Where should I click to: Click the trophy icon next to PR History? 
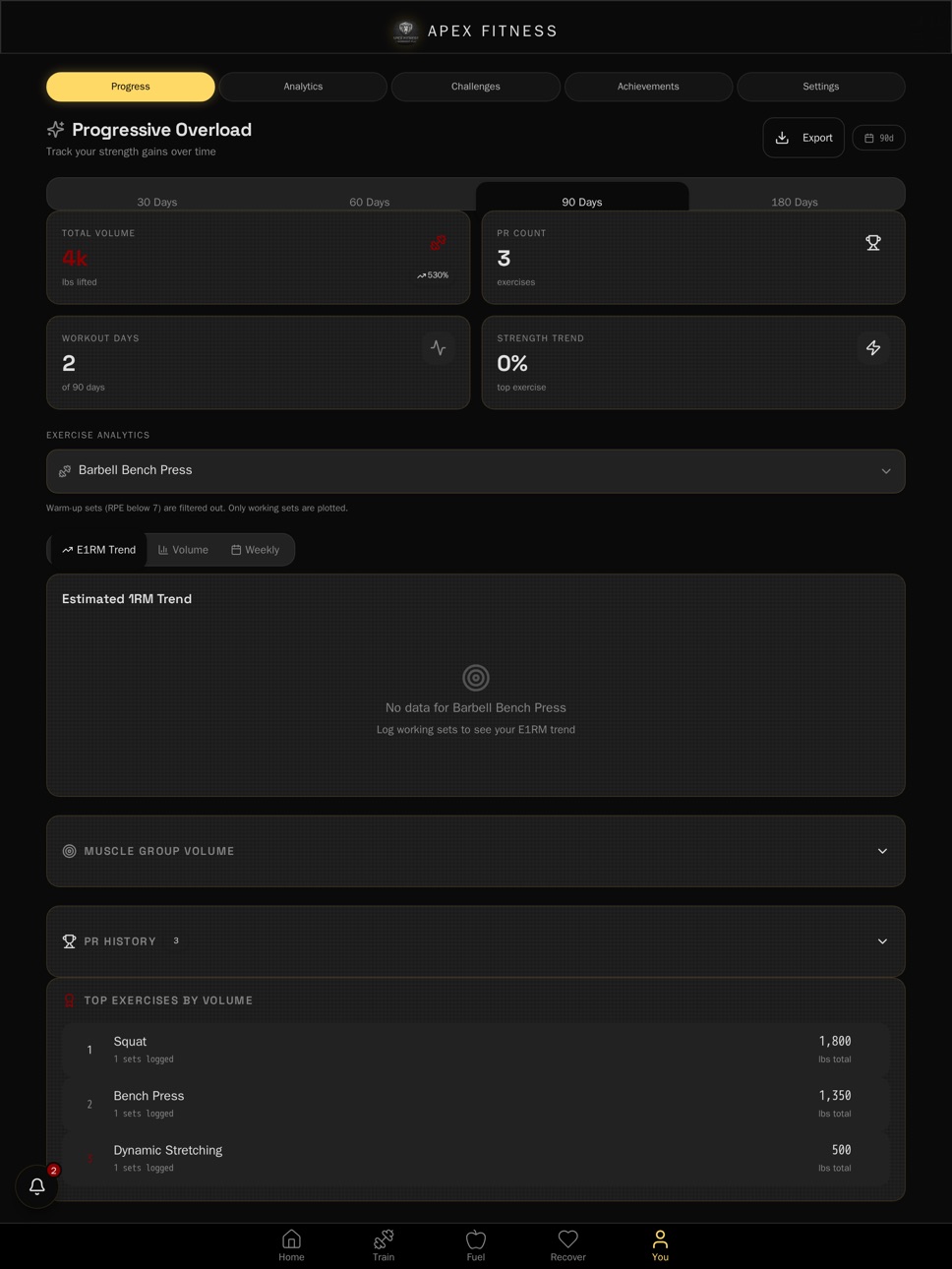[70, 941]
